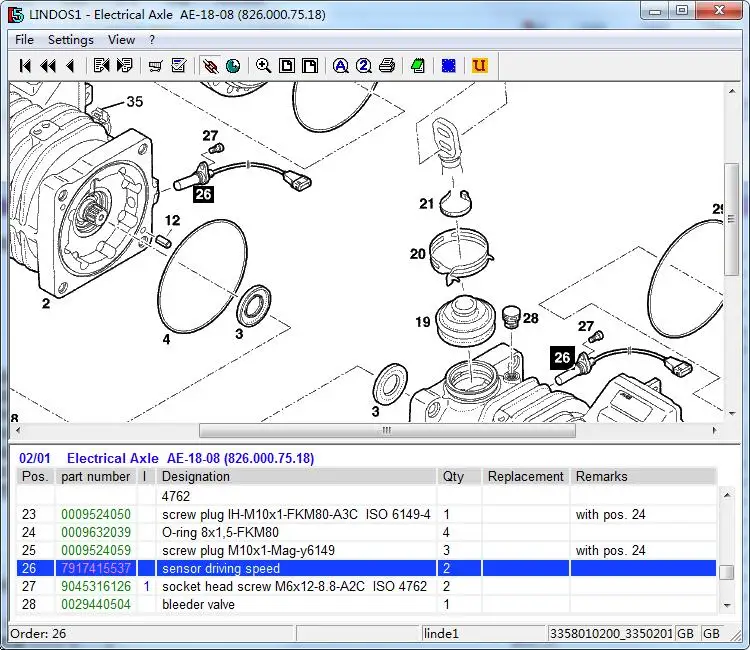
Task: Select callout number 20 in the drawing
Action: (x=418, y=253)
